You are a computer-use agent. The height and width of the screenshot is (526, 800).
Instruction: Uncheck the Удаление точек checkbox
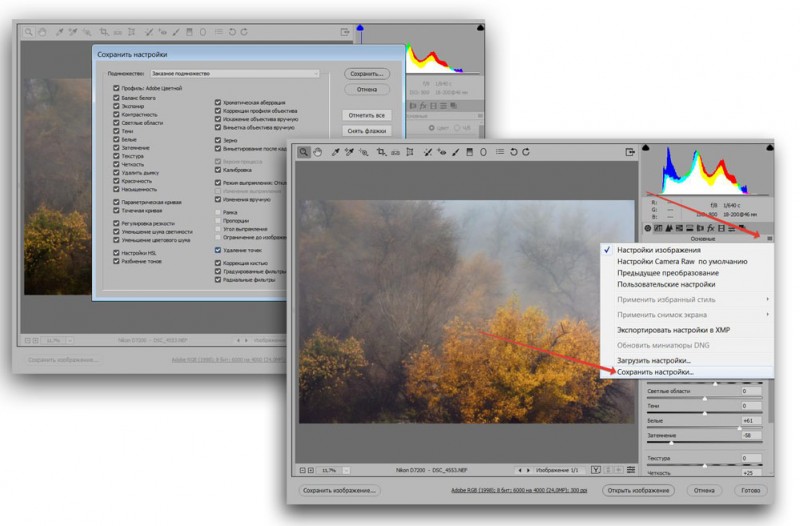pos(218,250)
